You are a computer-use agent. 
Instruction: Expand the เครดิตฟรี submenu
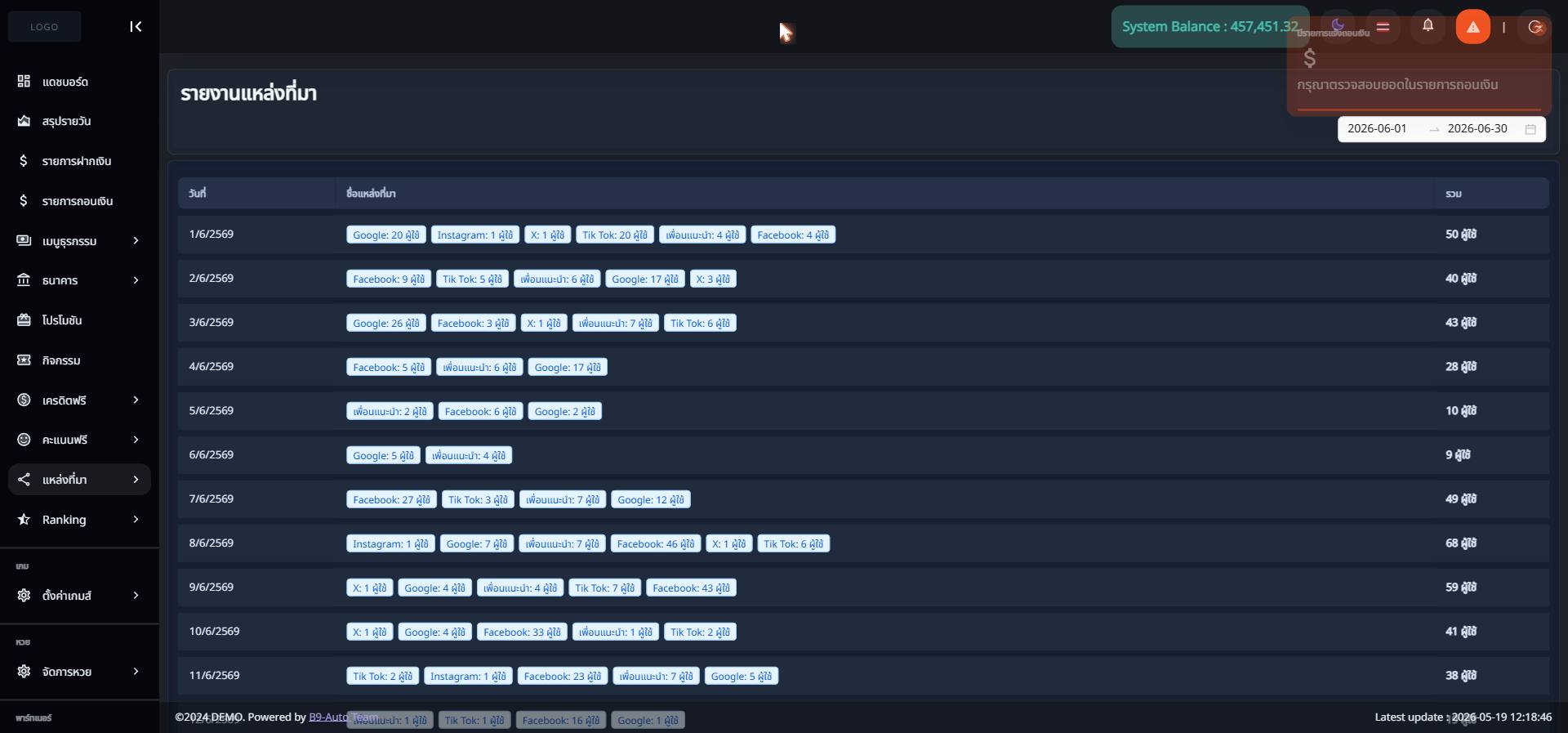[x=136, y=400]
